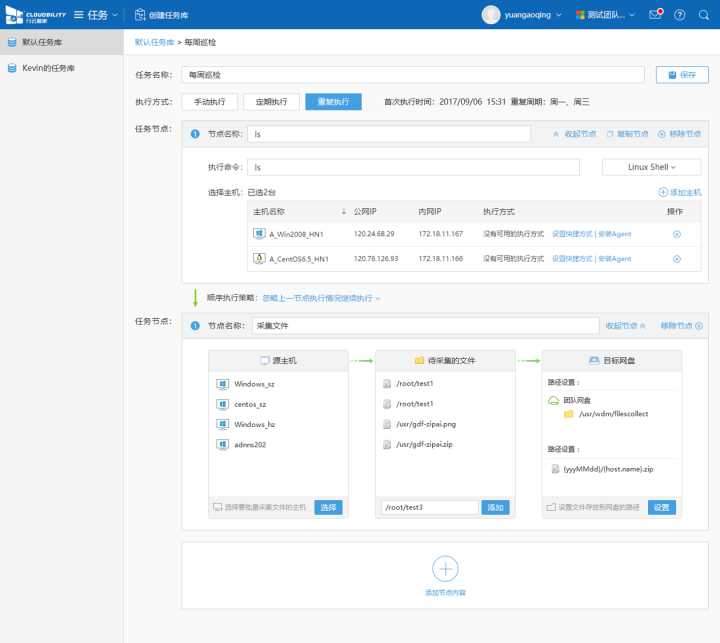
Task: Select 重复执行 execution mode
Action: click(333, 101)
